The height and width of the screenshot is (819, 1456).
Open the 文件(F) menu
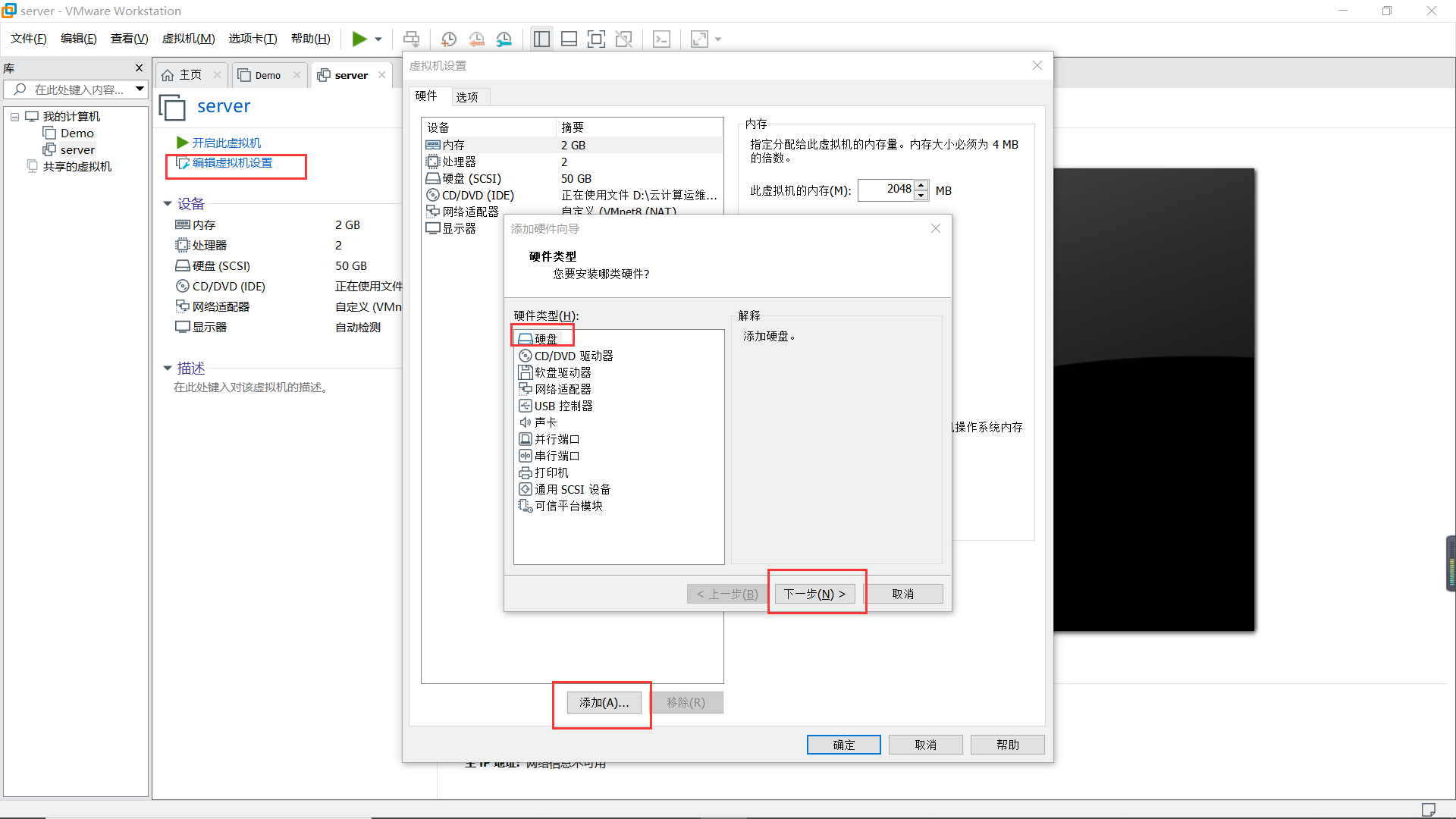[28, 39]
